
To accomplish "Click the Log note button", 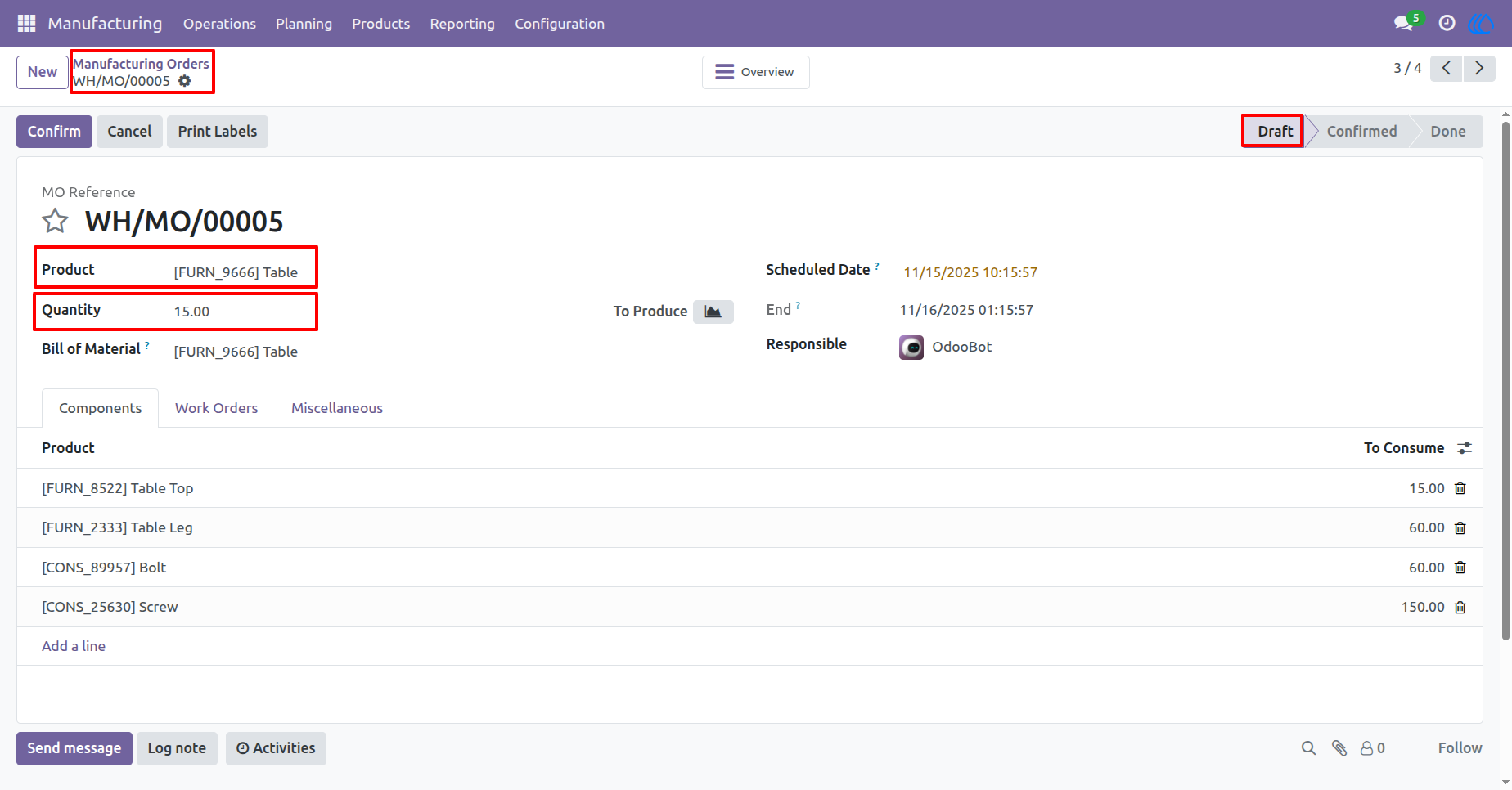I will 177,748.
